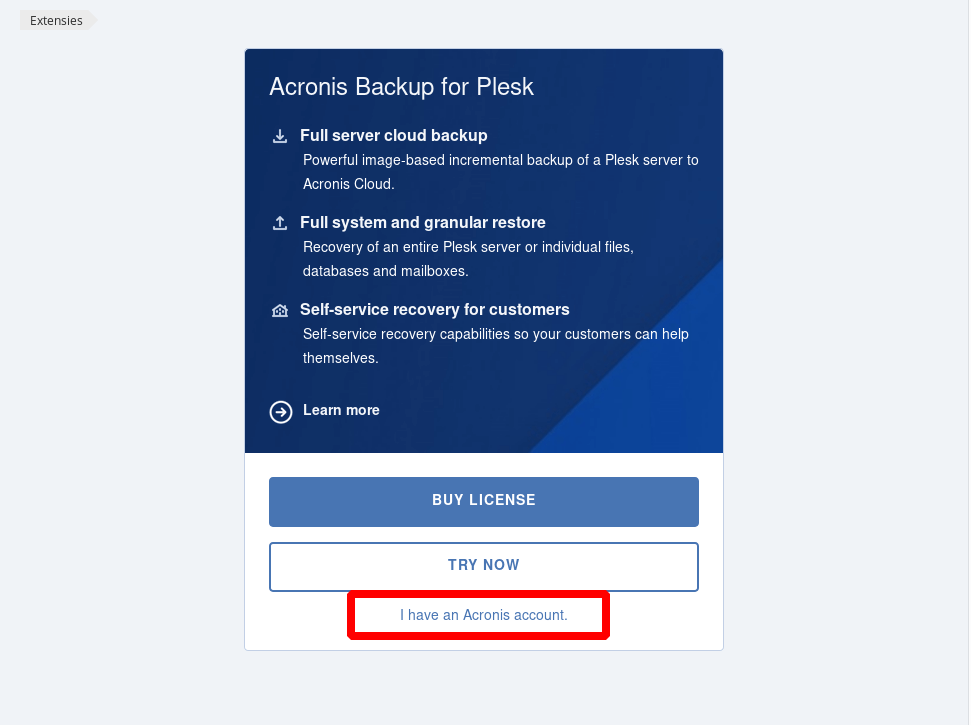Select the I have an Acronis account link
971x725 pixels.
(x=483, y=615)
